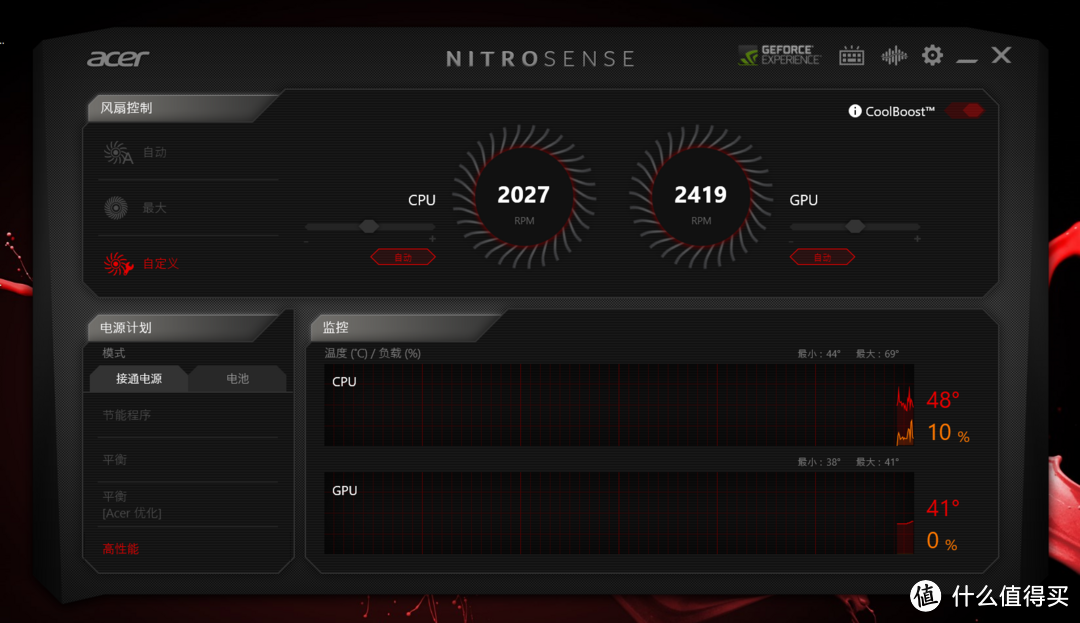Viewport: 1080px width, 623px height.
Task: Open GeForce Experience from the header
Action: click(779, 55)
